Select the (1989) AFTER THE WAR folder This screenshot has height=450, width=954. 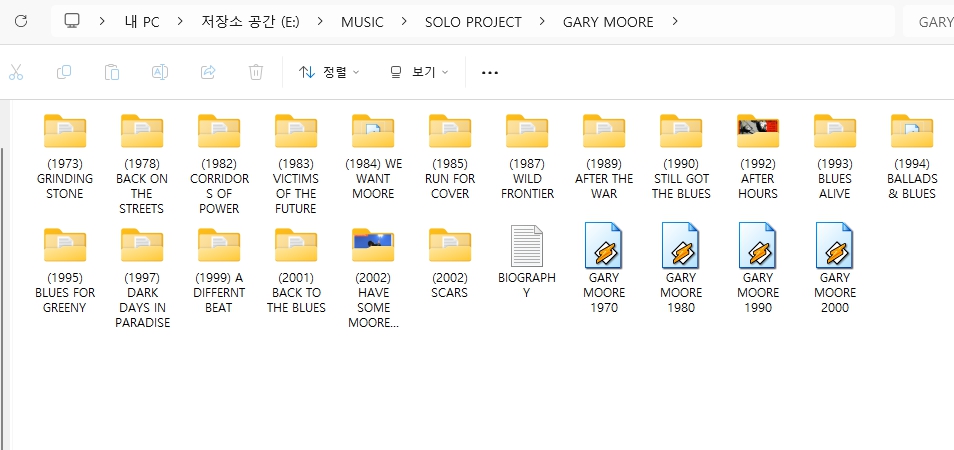[x=604, y=156]
